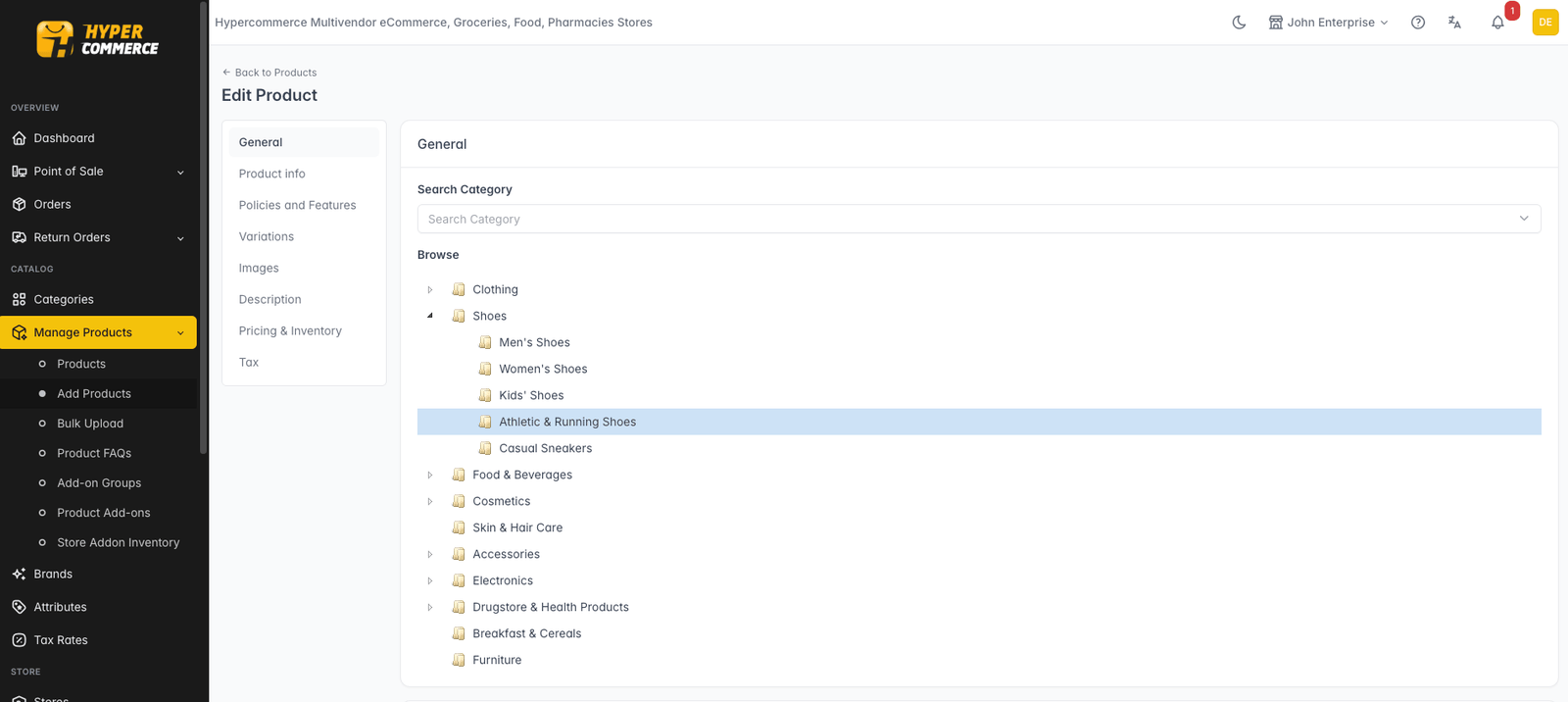Select the General section tab
The height and width of the screenshot is (702, 1568).
point(304,142)
